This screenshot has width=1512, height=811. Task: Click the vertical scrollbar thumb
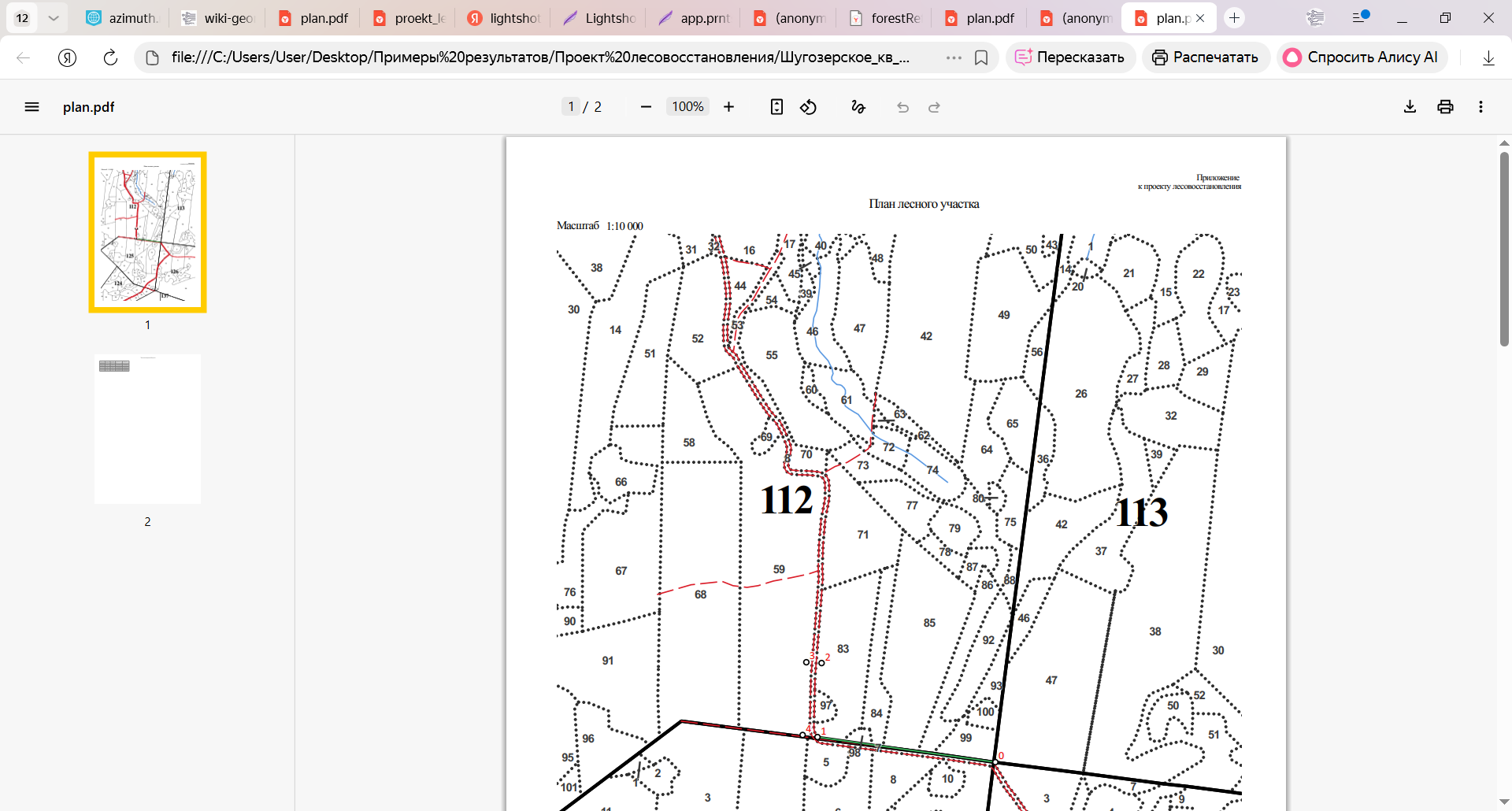click(x=1504, y=248)
